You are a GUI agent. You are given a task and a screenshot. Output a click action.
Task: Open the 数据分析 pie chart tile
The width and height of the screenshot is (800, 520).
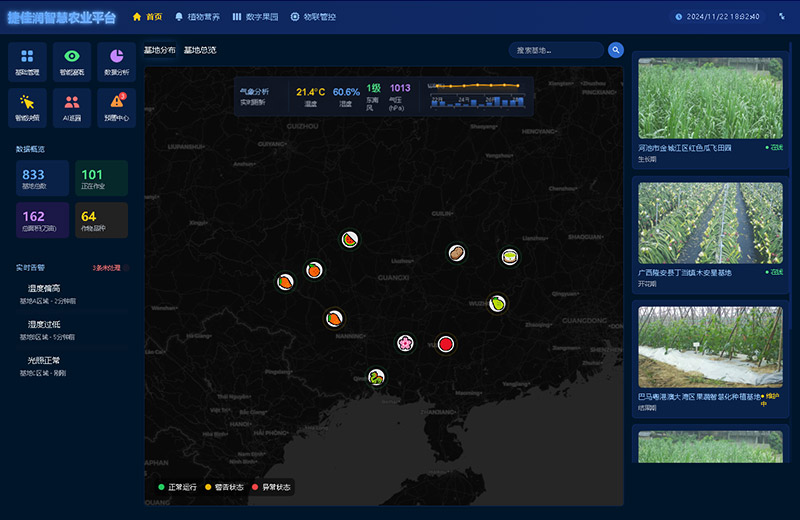116,62
